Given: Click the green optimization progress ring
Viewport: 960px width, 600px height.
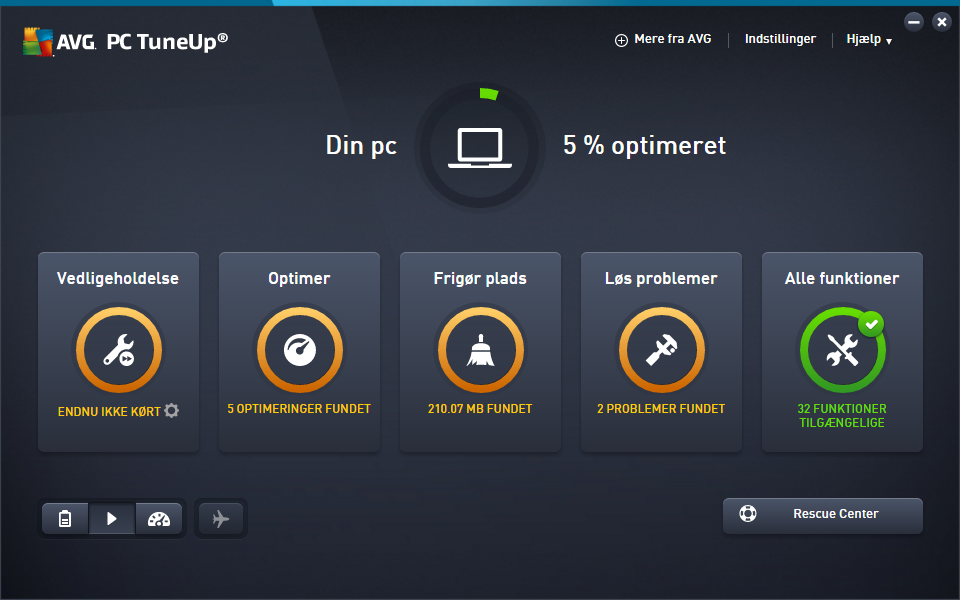Looking at the screenshot, I should (x=489, y=94).
